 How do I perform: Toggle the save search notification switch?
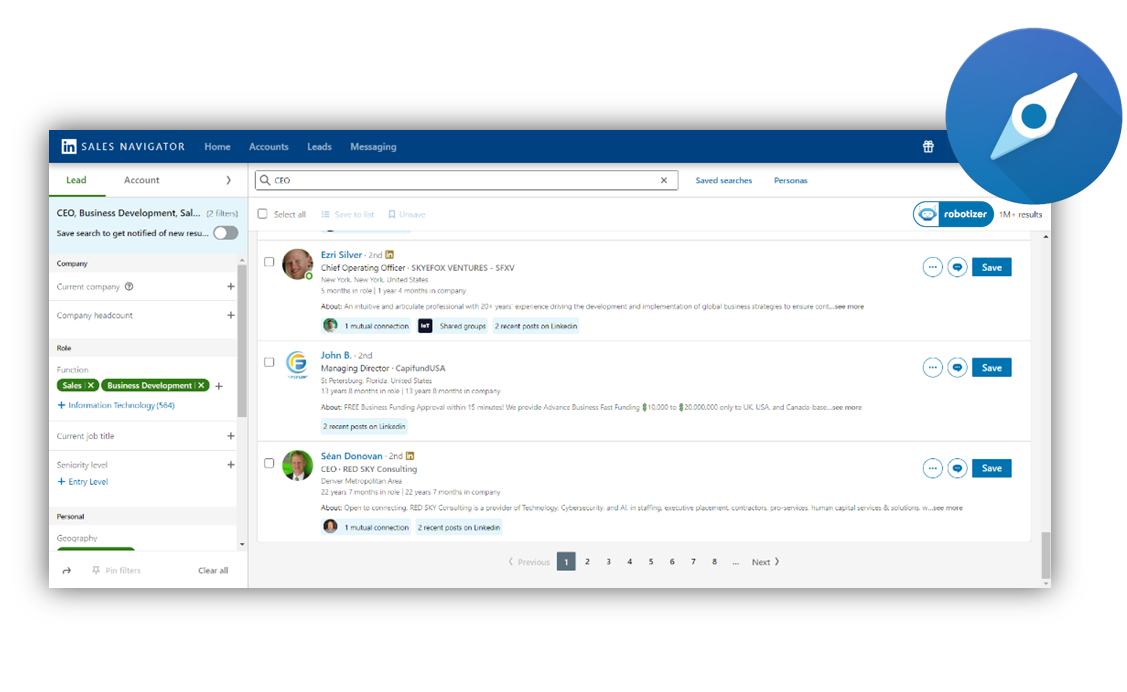coord(226,234)
